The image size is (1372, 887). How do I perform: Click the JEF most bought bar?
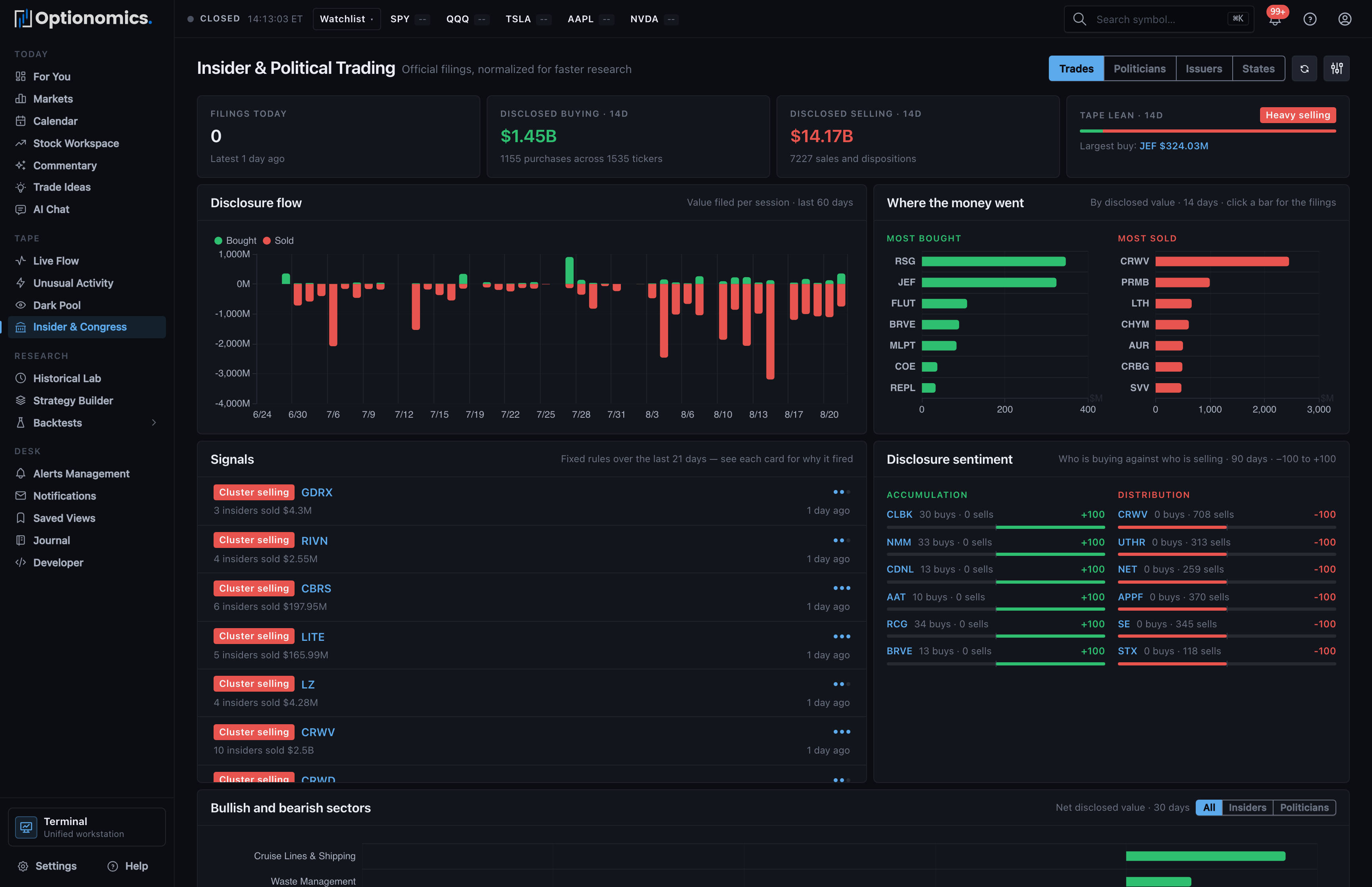coord(989,282)
